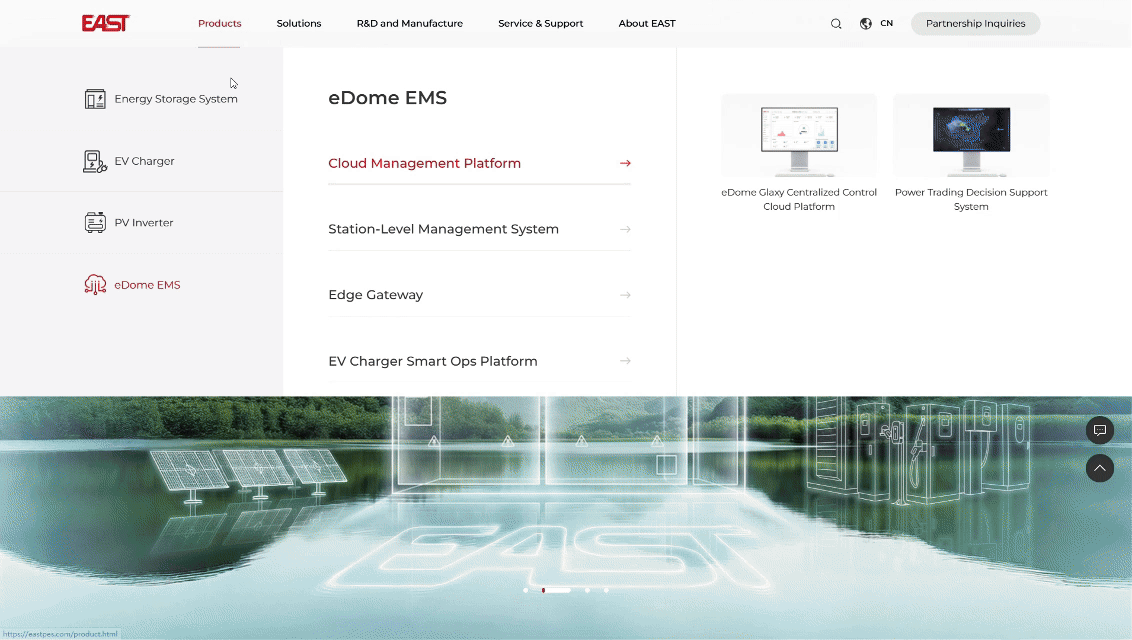Screen dimensions: 1132x640
Task: Go to first banner slide dot
Action: [x=526, y=590]
